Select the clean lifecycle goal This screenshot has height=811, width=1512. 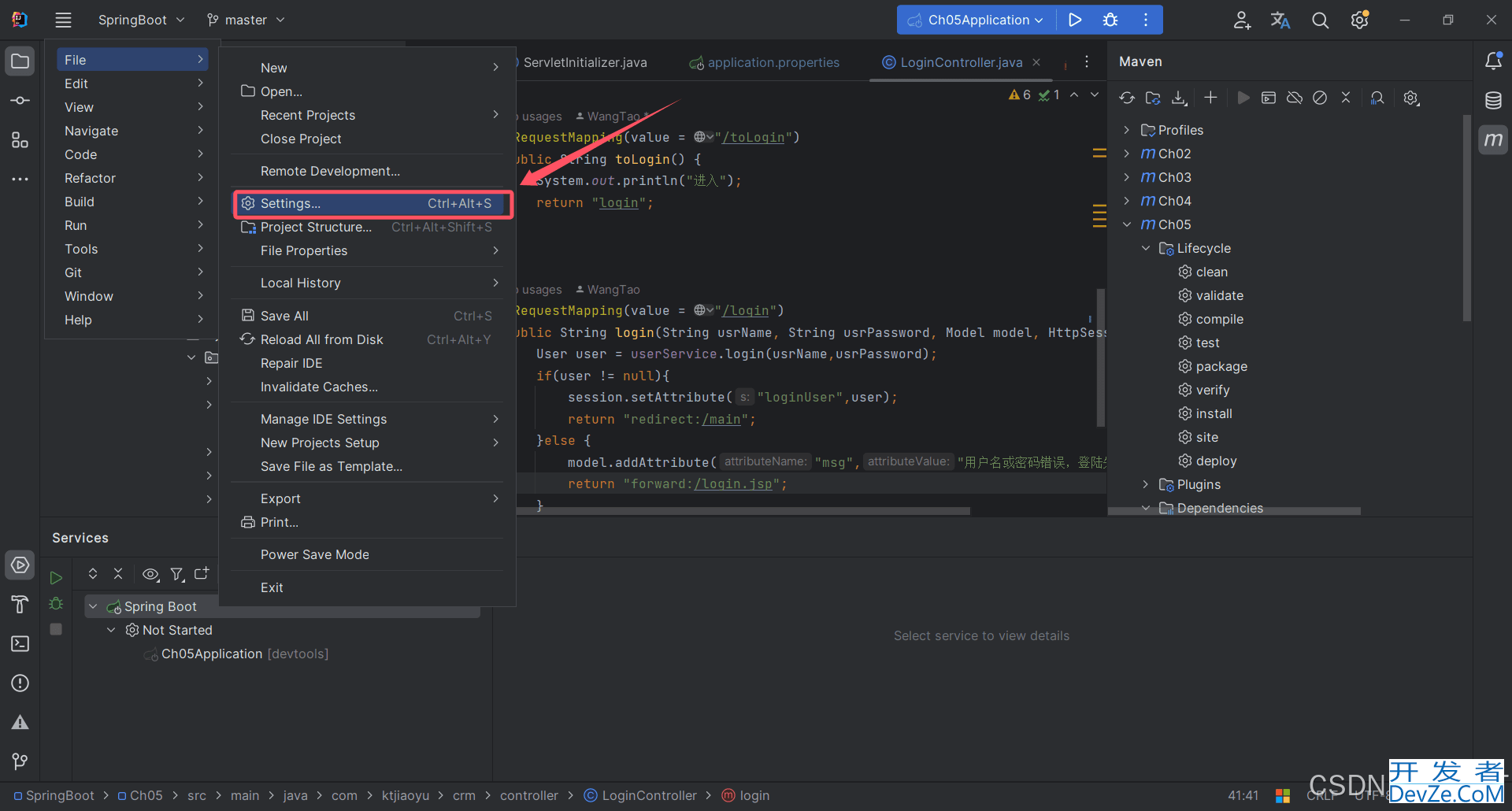point(1203,272)
